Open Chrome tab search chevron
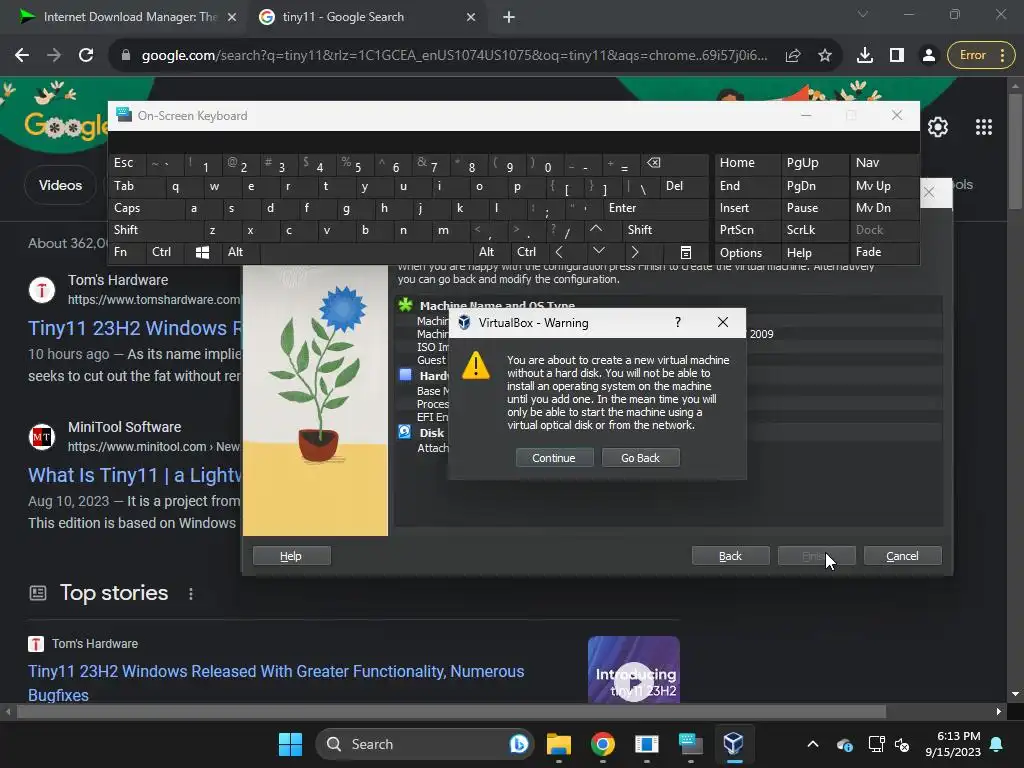1024x768 pixels. pos(863,14)
